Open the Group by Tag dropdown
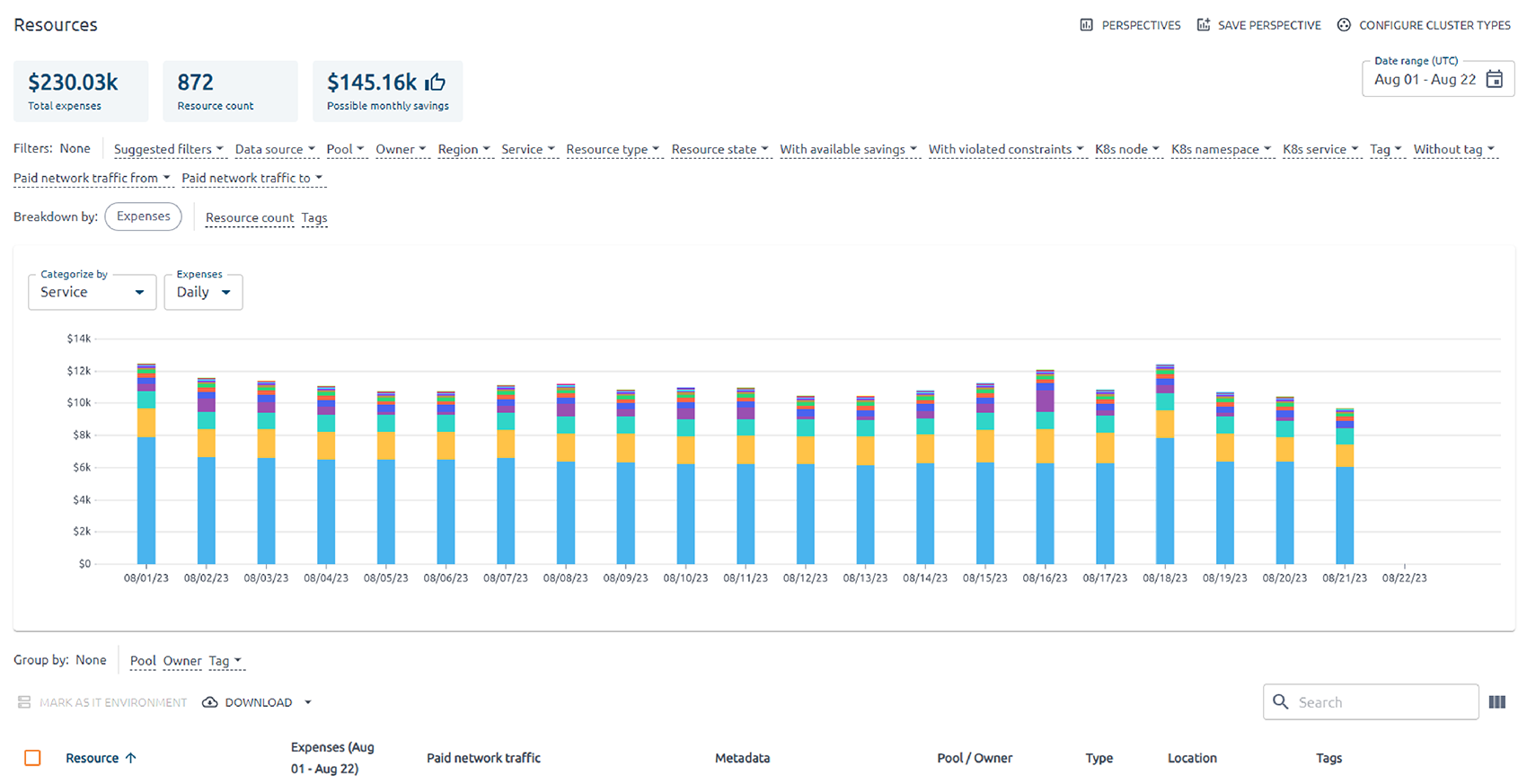1527x784 pixels. [225, 661]
